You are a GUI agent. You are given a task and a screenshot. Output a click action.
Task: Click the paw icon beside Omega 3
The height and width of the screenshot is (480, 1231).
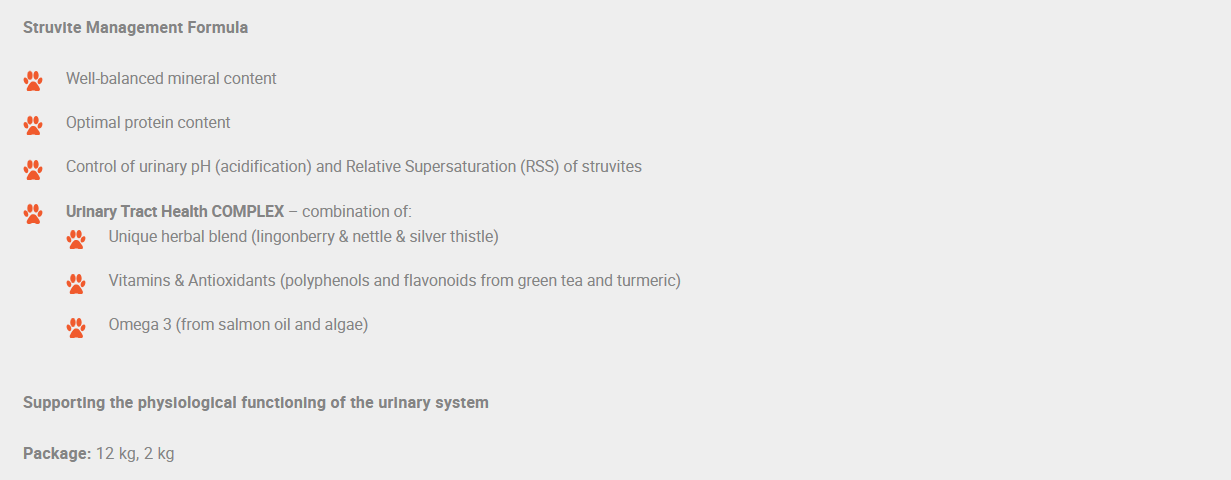click(x=76, y=327)
